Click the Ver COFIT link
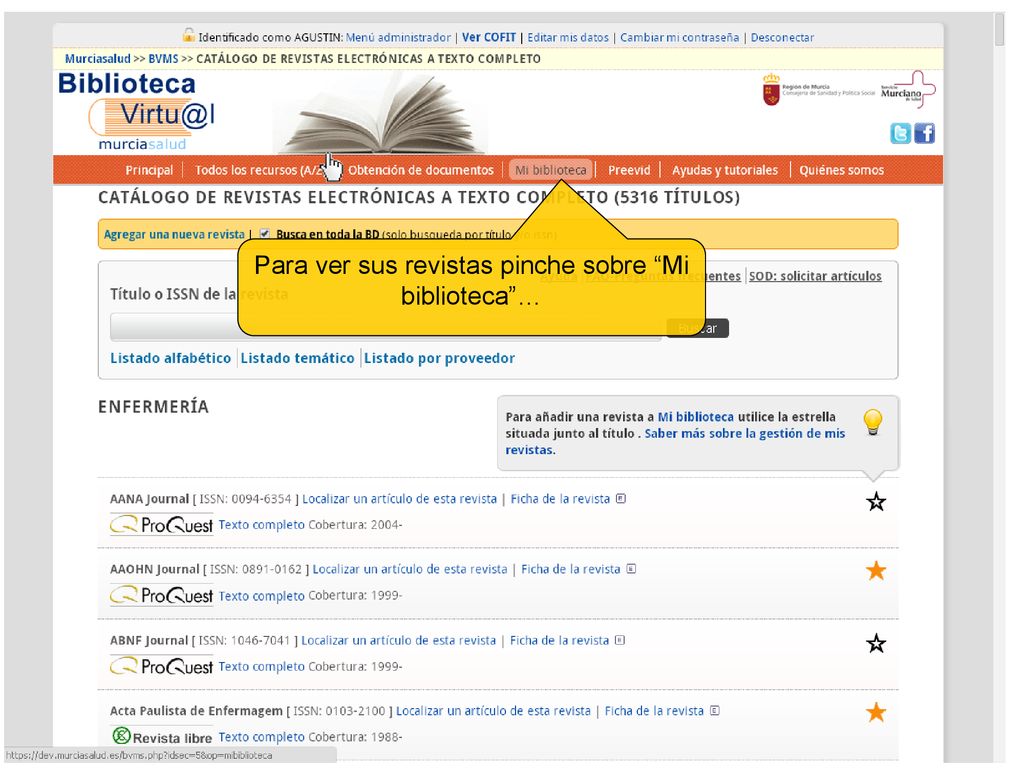Screen dimensions: 1024x768 click(x=489, y=37)
